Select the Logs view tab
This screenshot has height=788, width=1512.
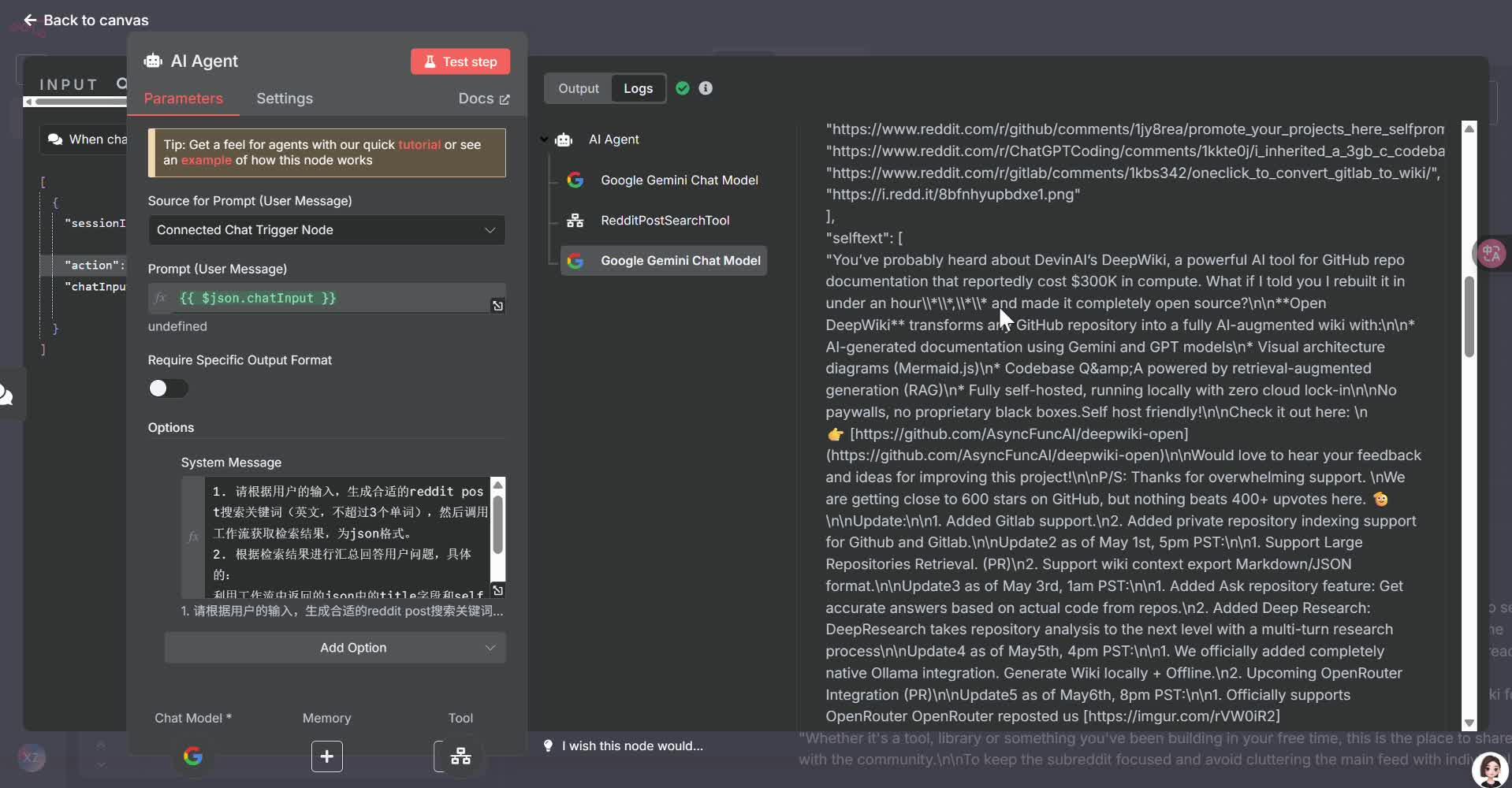(639, 88)
